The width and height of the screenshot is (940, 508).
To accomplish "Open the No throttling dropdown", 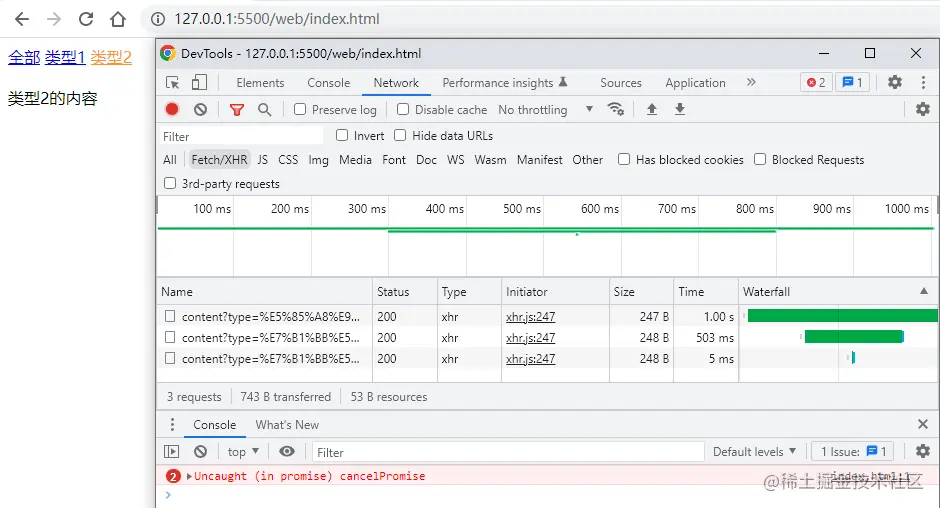I will (x=545, y=110).
